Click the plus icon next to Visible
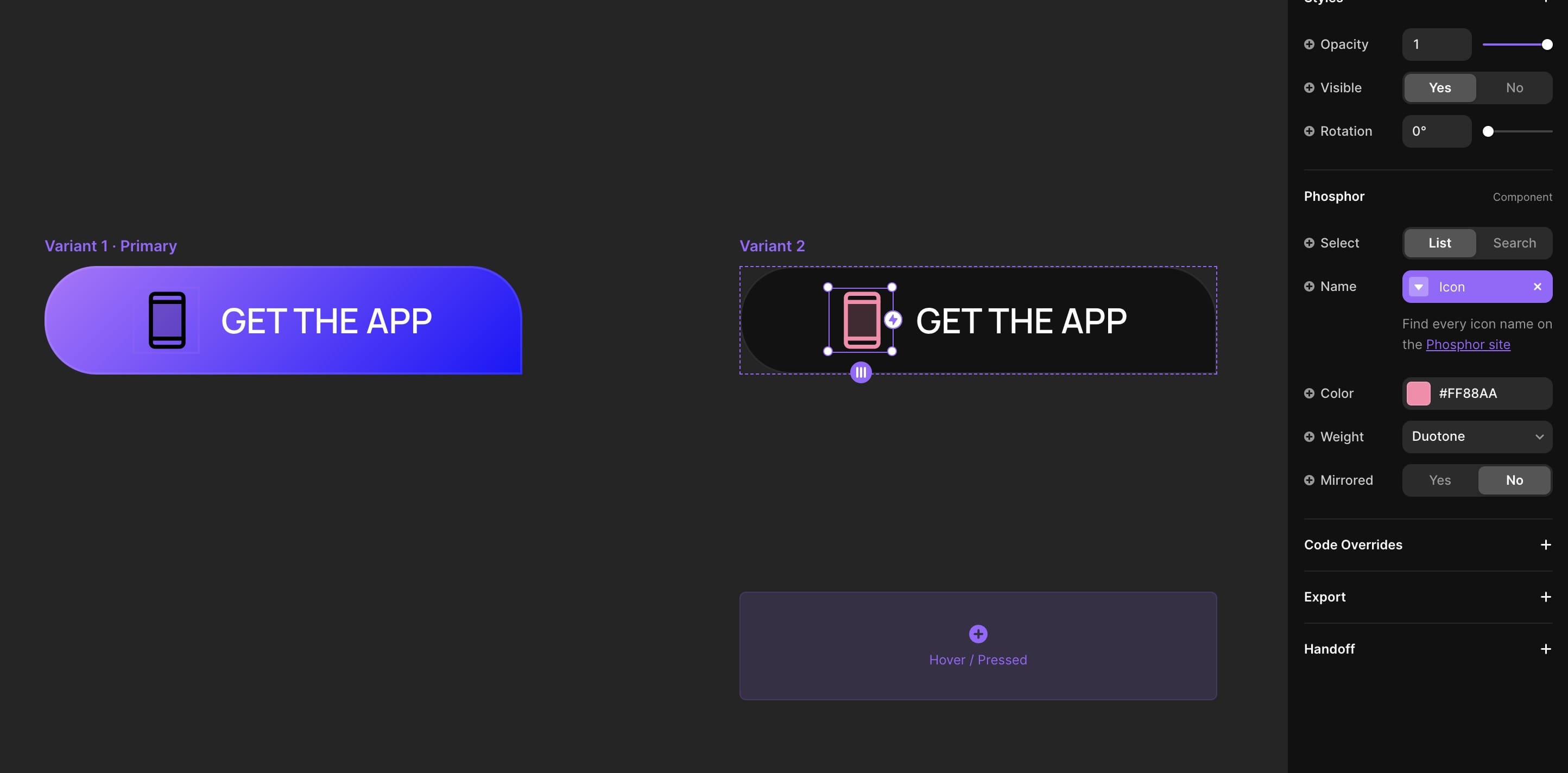1568x773 pixels. [1308, 87]
